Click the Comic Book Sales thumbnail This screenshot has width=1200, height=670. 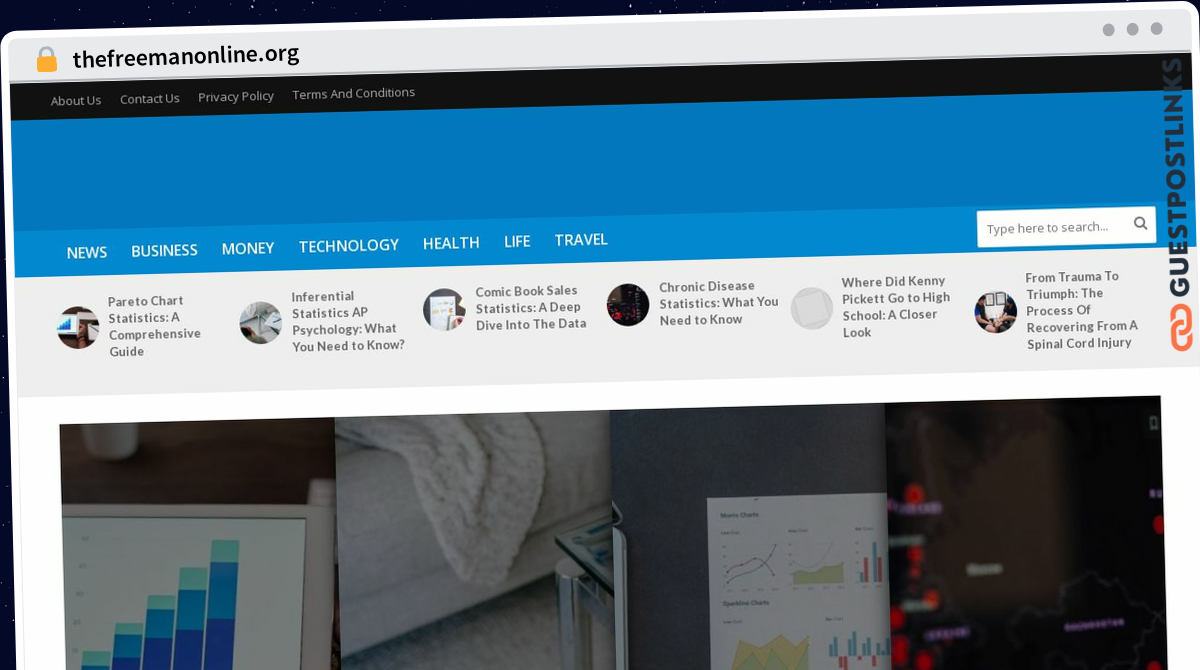click(x=444, y=310)
